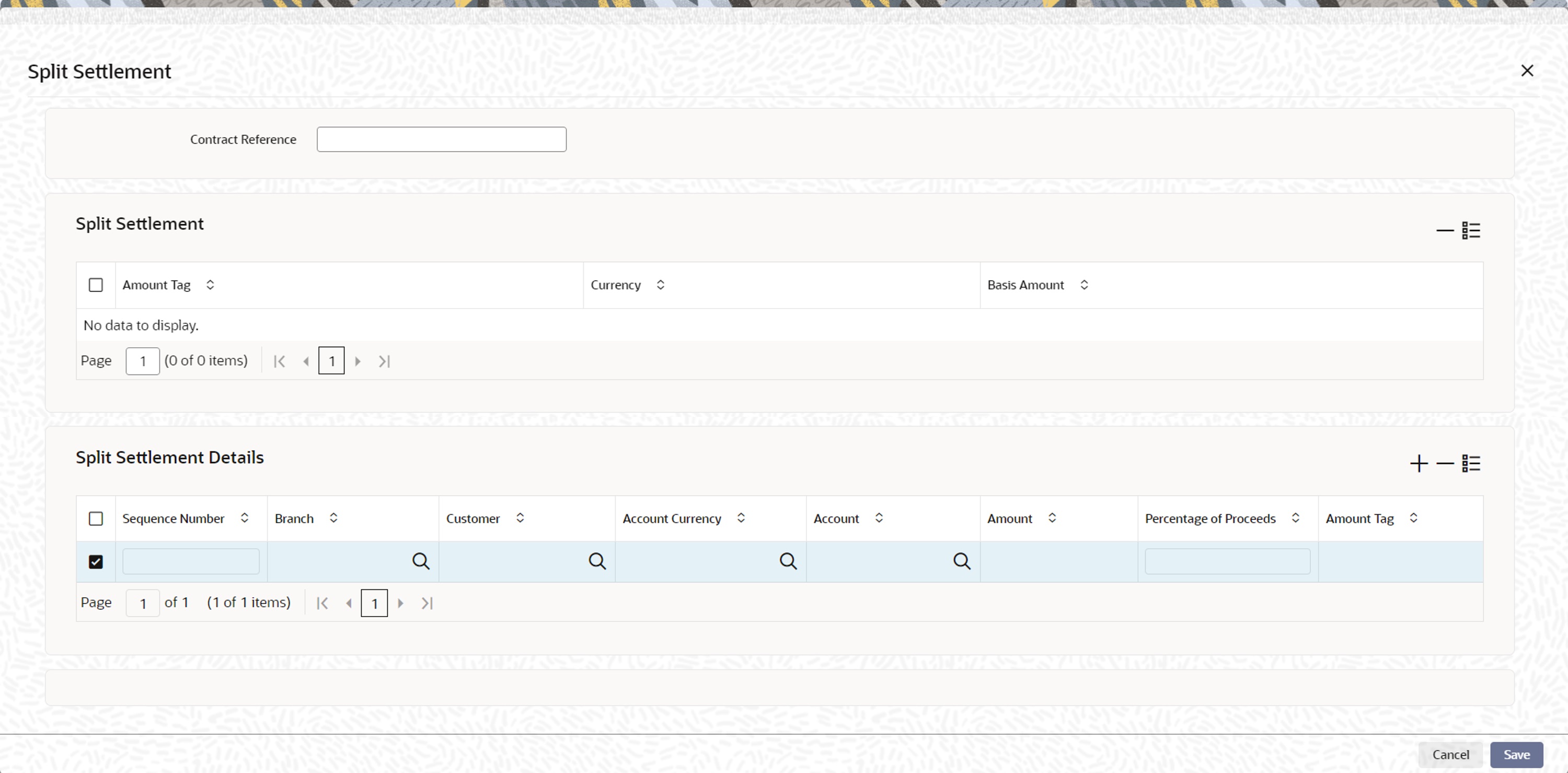Click the table view icon in Split Settlement Details

tap(1471, 463)
